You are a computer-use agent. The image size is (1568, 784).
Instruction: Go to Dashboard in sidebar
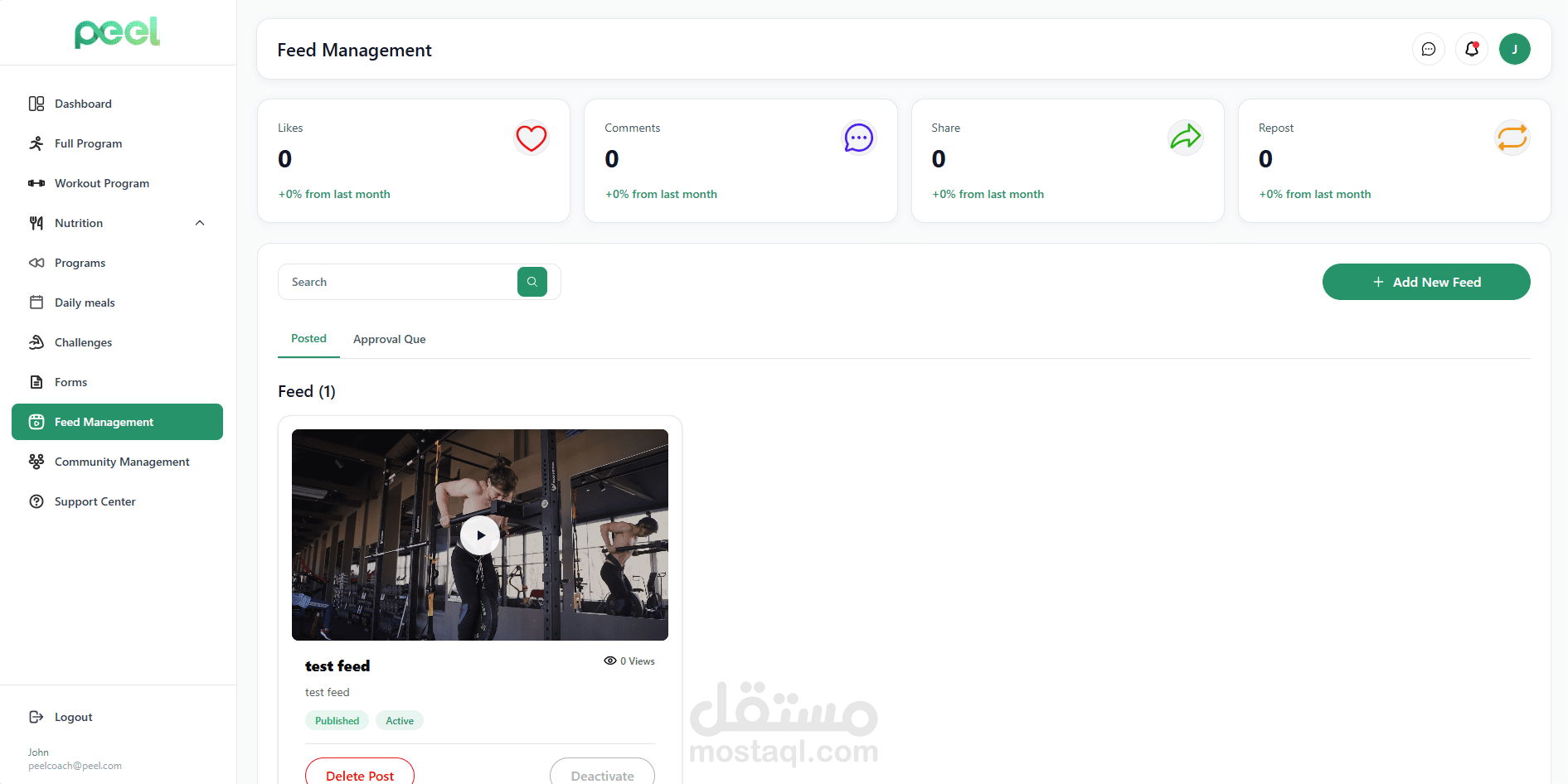coord(118,104)
